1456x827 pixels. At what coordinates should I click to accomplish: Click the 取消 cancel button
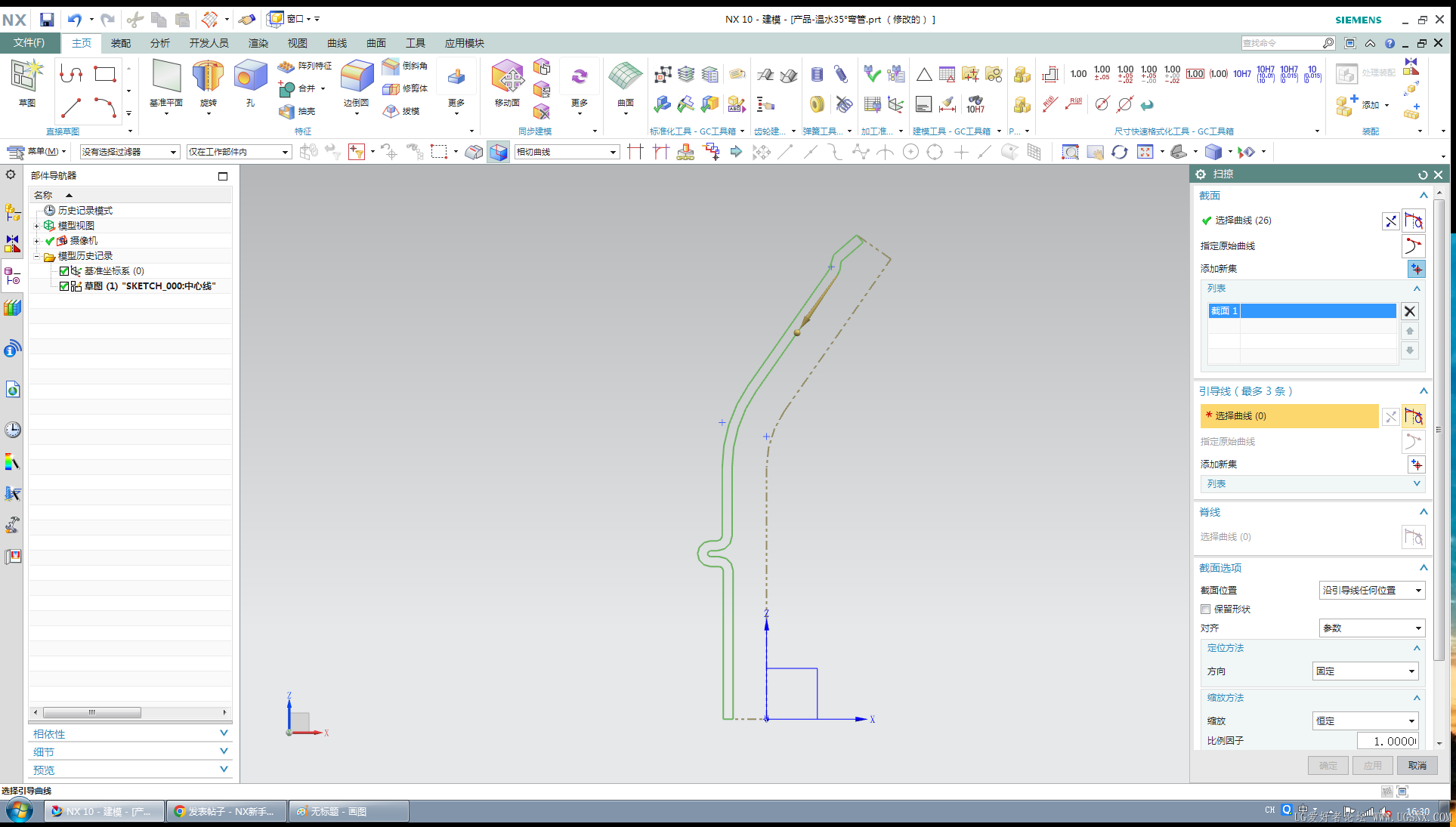pos(1417,766)
